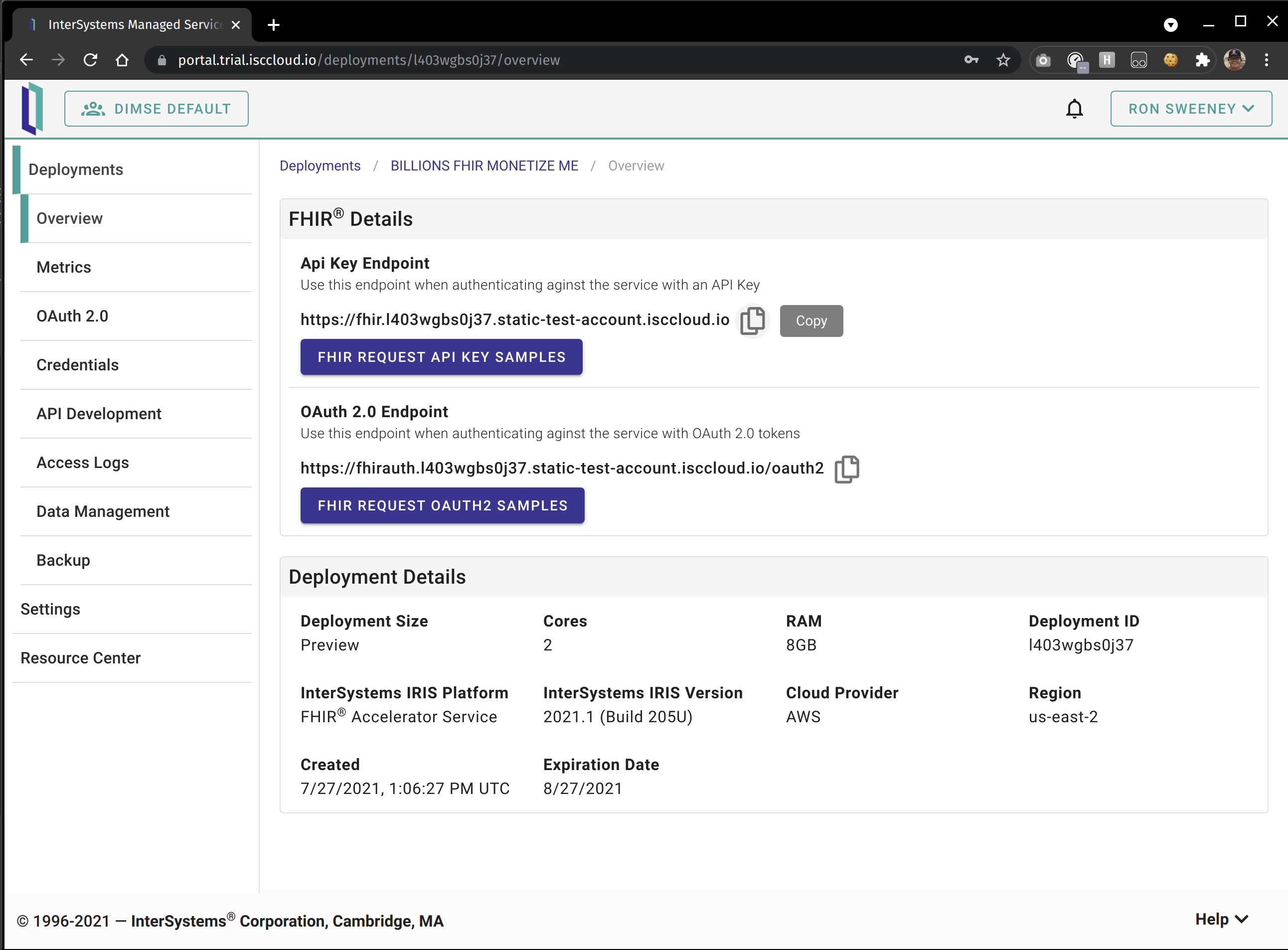Image resolution: width=1288 pixels, height=950 pixels.
Task: Click the gray Copy tooltip button
Action: click(x=811, y=321)
